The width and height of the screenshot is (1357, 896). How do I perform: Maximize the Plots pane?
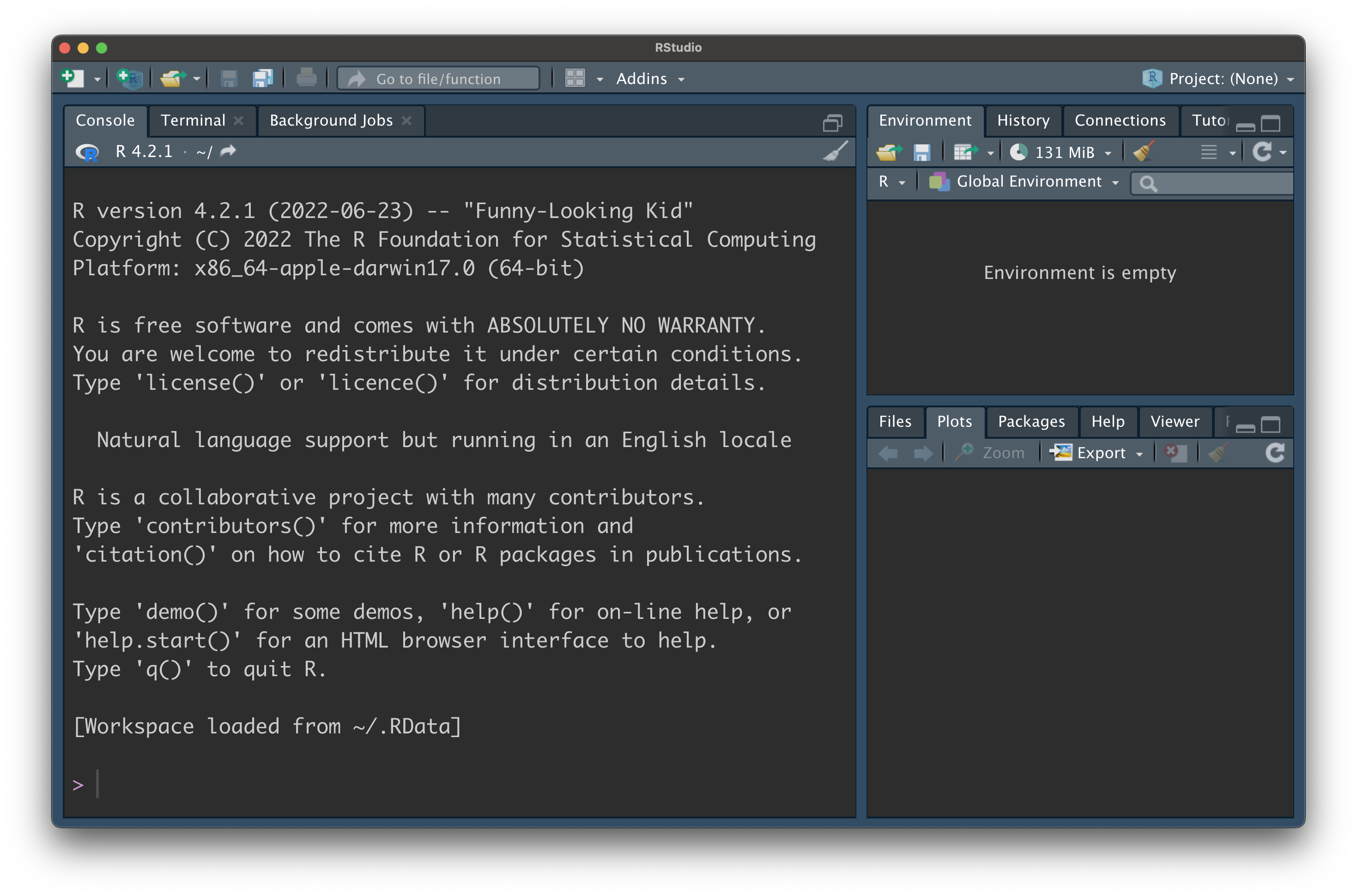point(1271,424)
